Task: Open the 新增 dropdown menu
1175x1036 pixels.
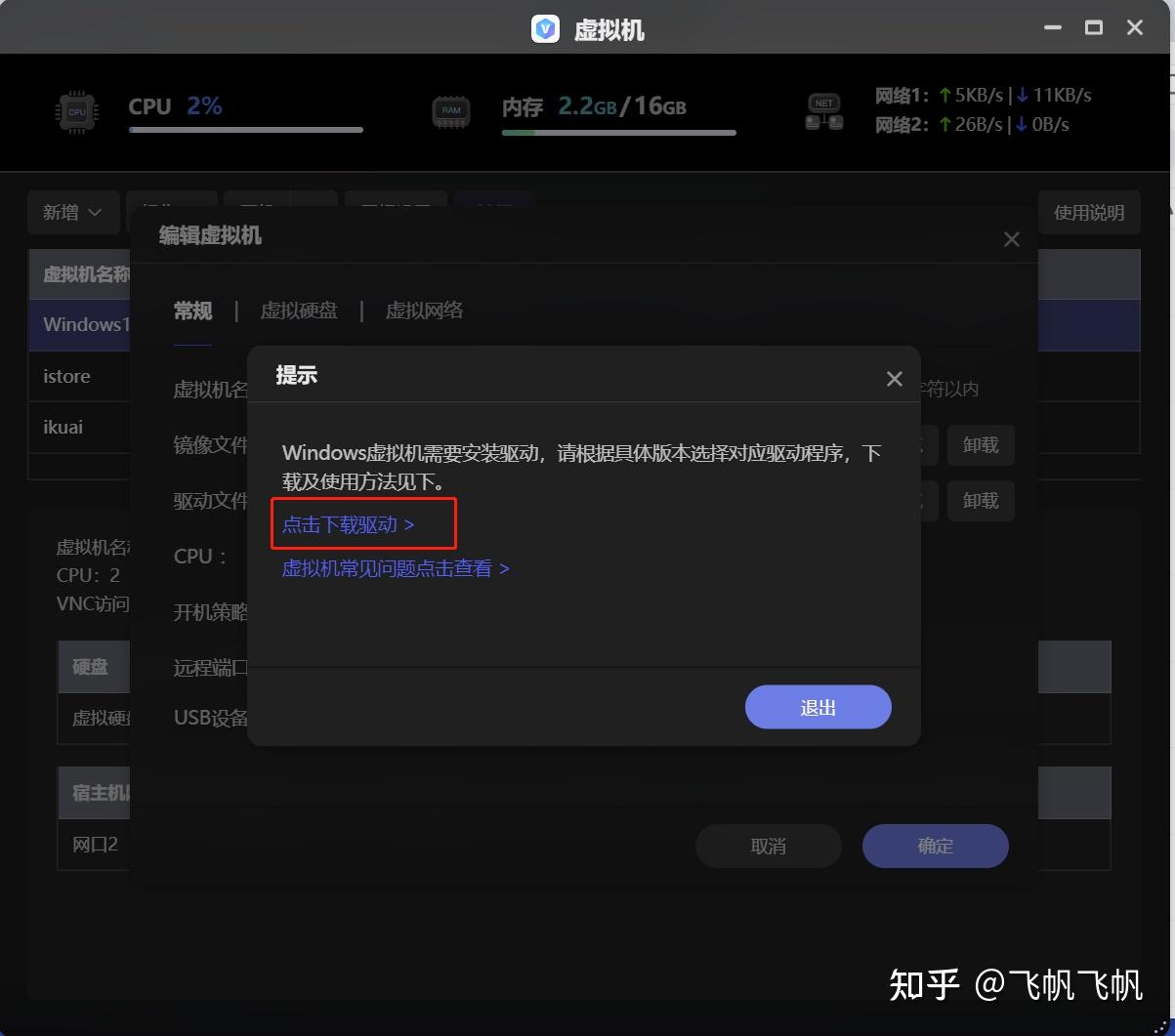Action: [73, 212]
